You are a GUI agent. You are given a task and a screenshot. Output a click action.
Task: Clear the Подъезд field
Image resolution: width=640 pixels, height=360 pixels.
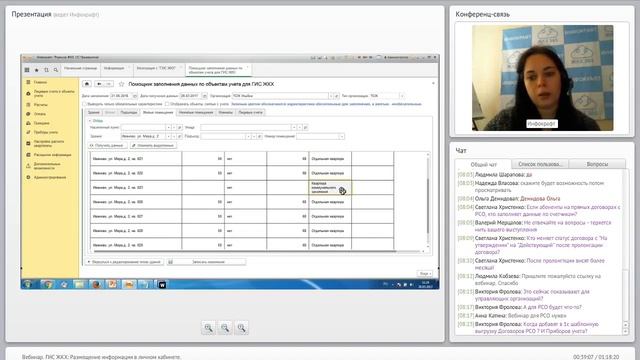pos(253,136)
